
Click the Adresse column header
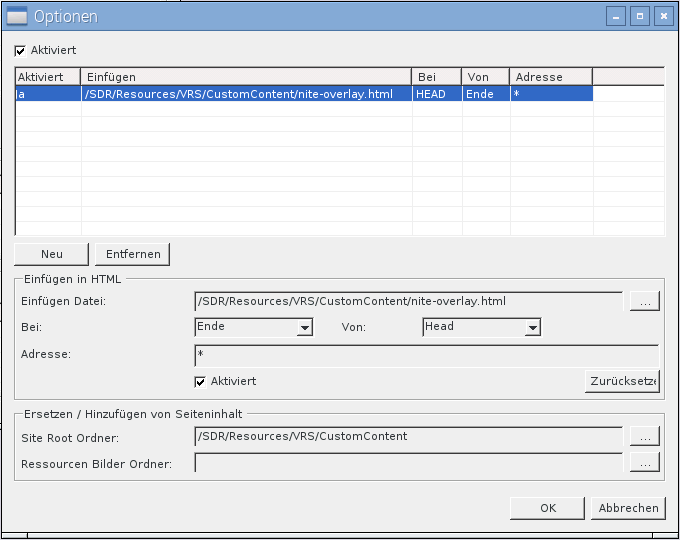pyautogui.click(x=550, y=77)
